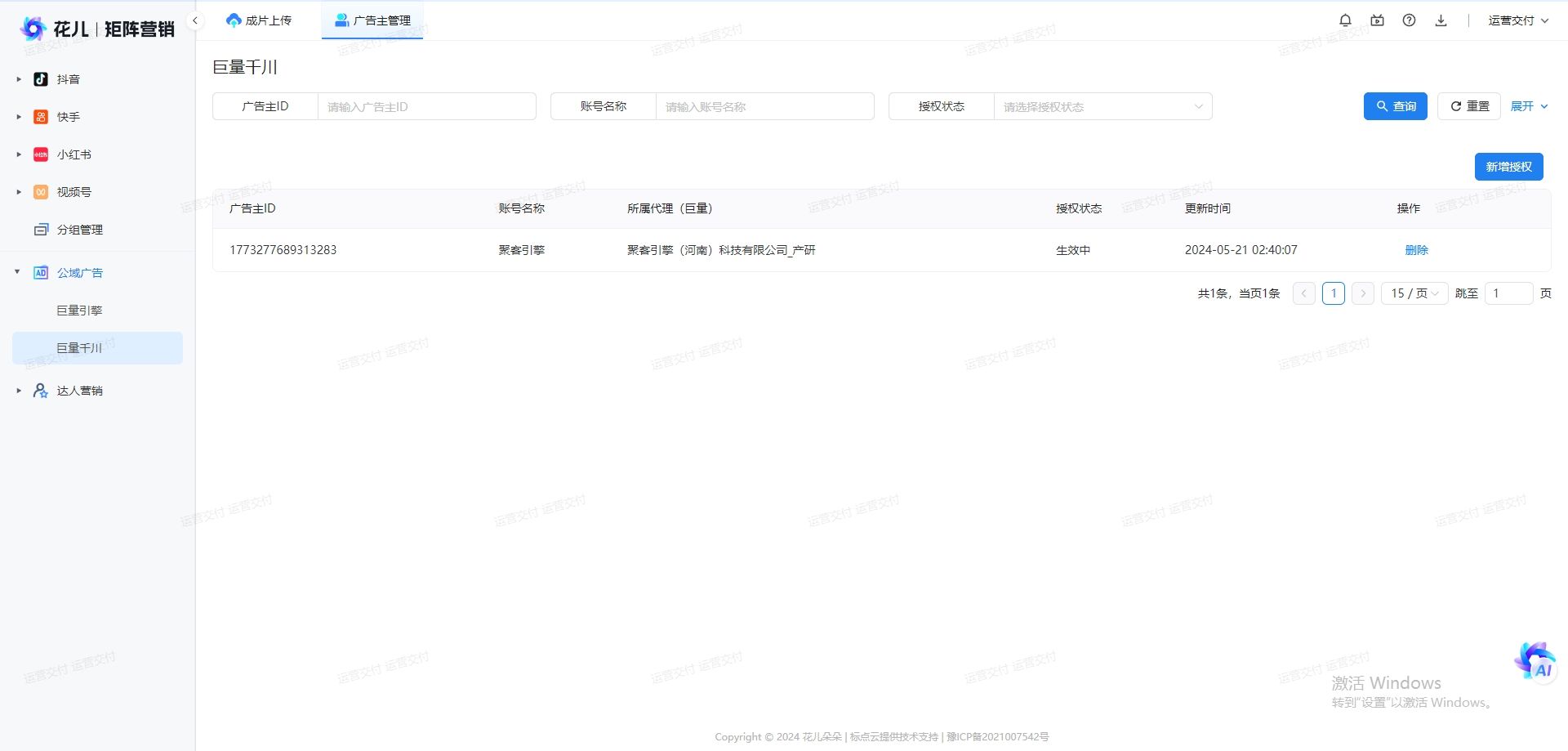Collapse the sidebar with the arrow icon
This screenshot has height=751, width=1568.
click(x=195, y=20)
